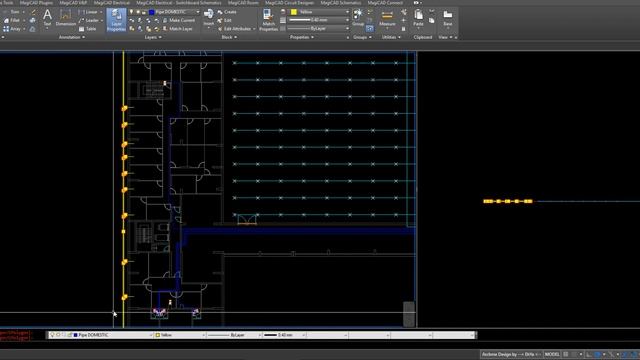Click the yellow color swatch in Properties panel

tap(294, 12)
